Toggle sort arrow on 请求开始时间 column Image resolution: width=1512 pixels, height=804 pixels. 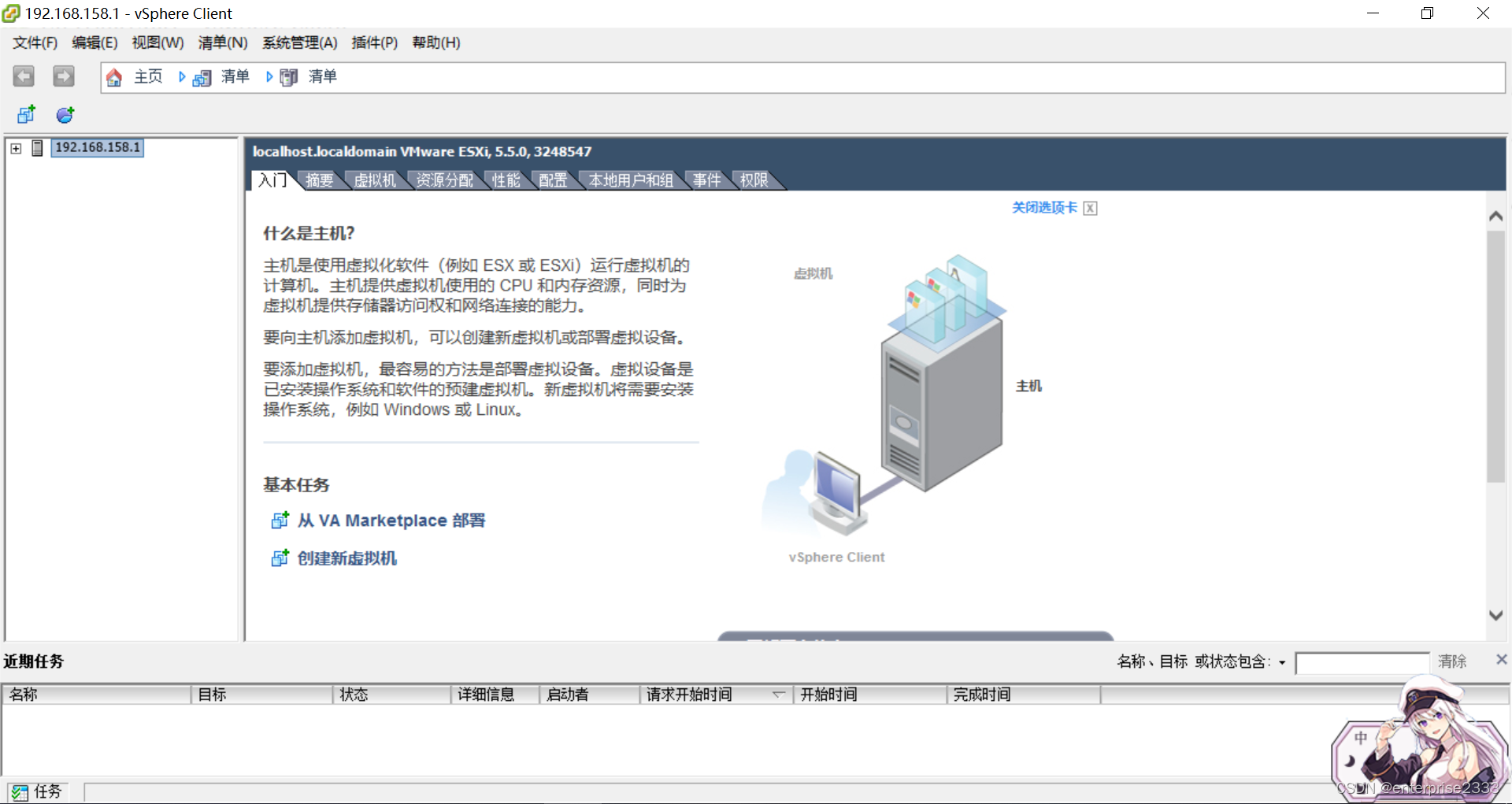pos(778,694)
